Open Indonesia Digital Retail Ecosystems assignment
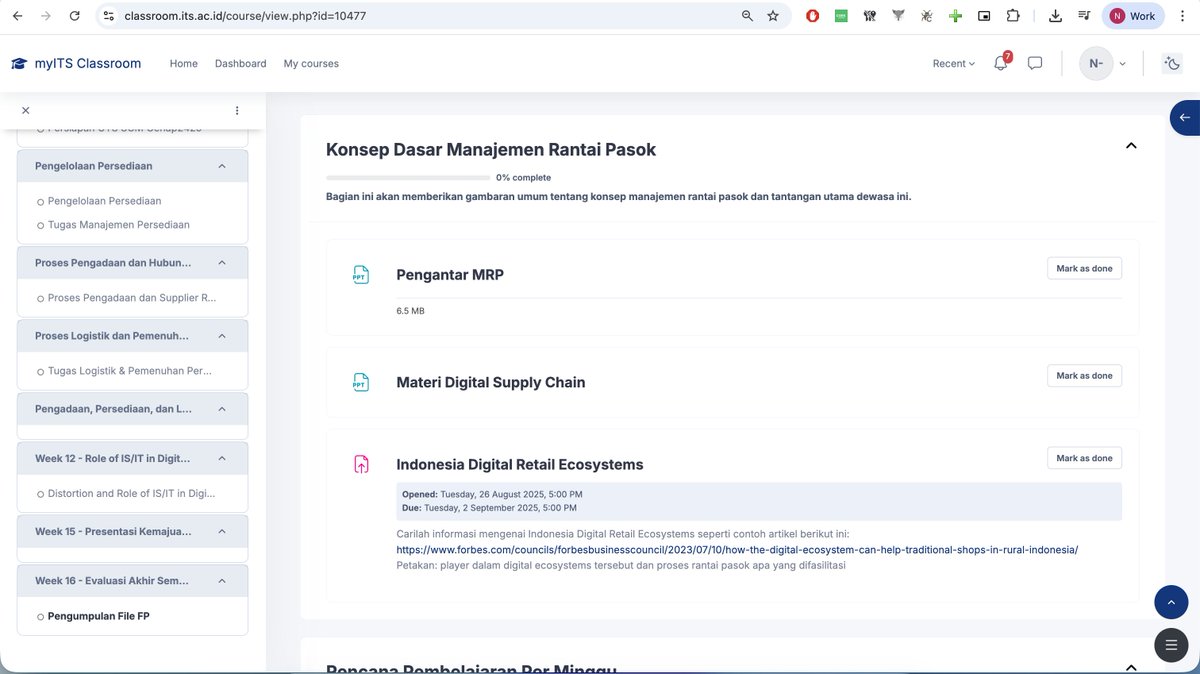 click(520, 465)
